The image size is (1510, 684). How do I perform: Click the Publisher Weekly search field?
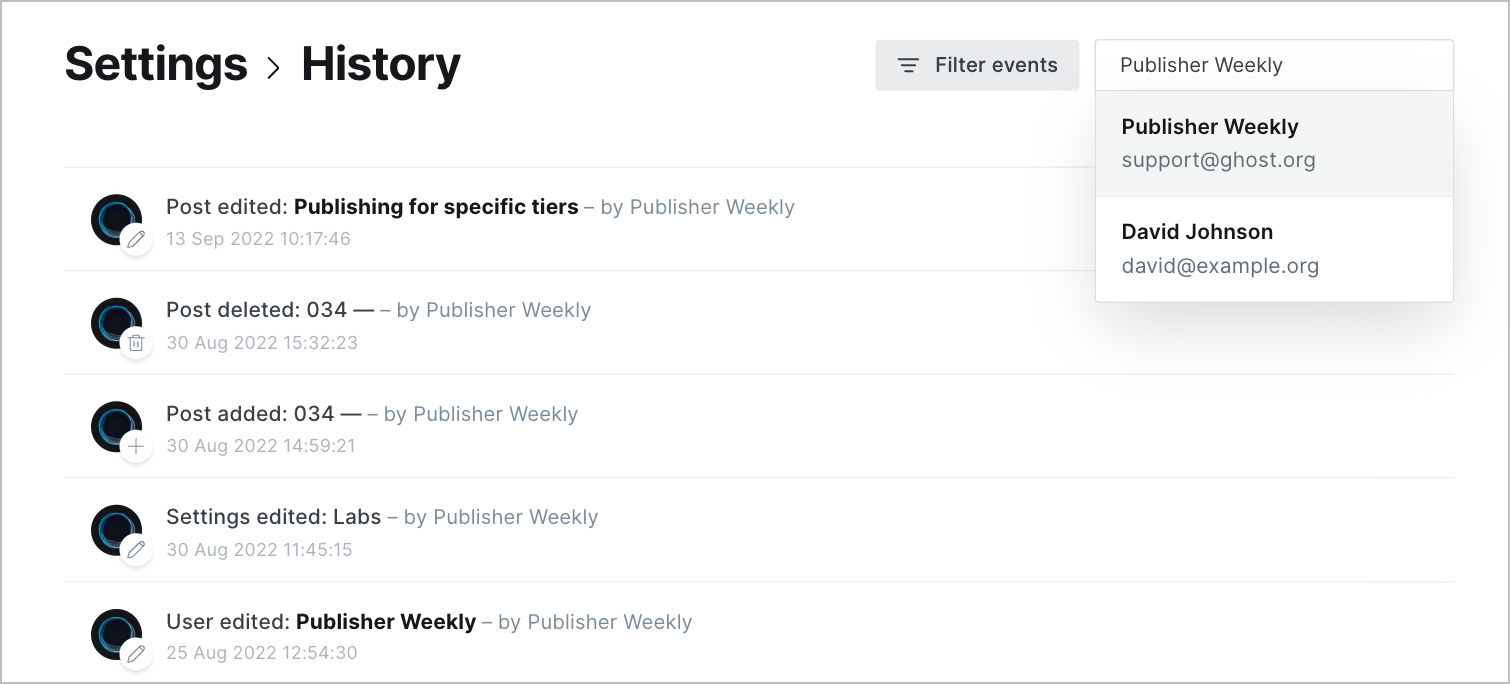point(1274,65)
